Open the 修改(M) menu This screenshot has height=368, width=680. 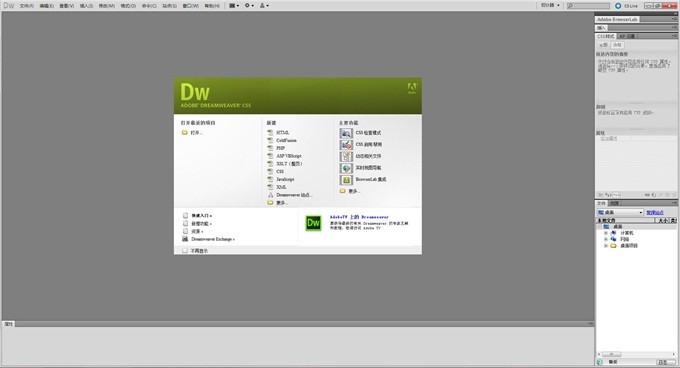(106, 6)
